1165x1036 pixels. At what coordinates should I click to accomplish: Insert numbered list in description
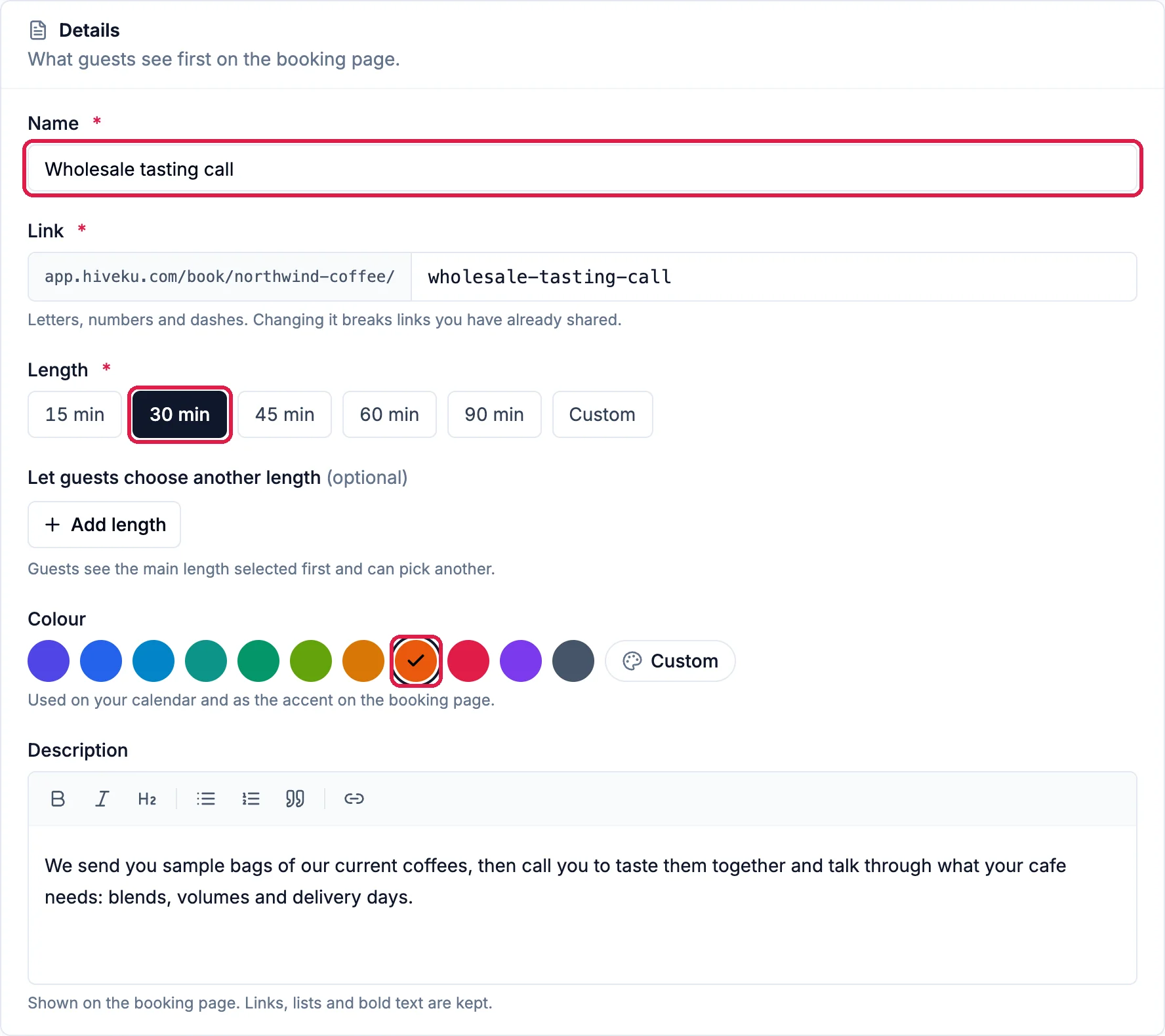251,799
